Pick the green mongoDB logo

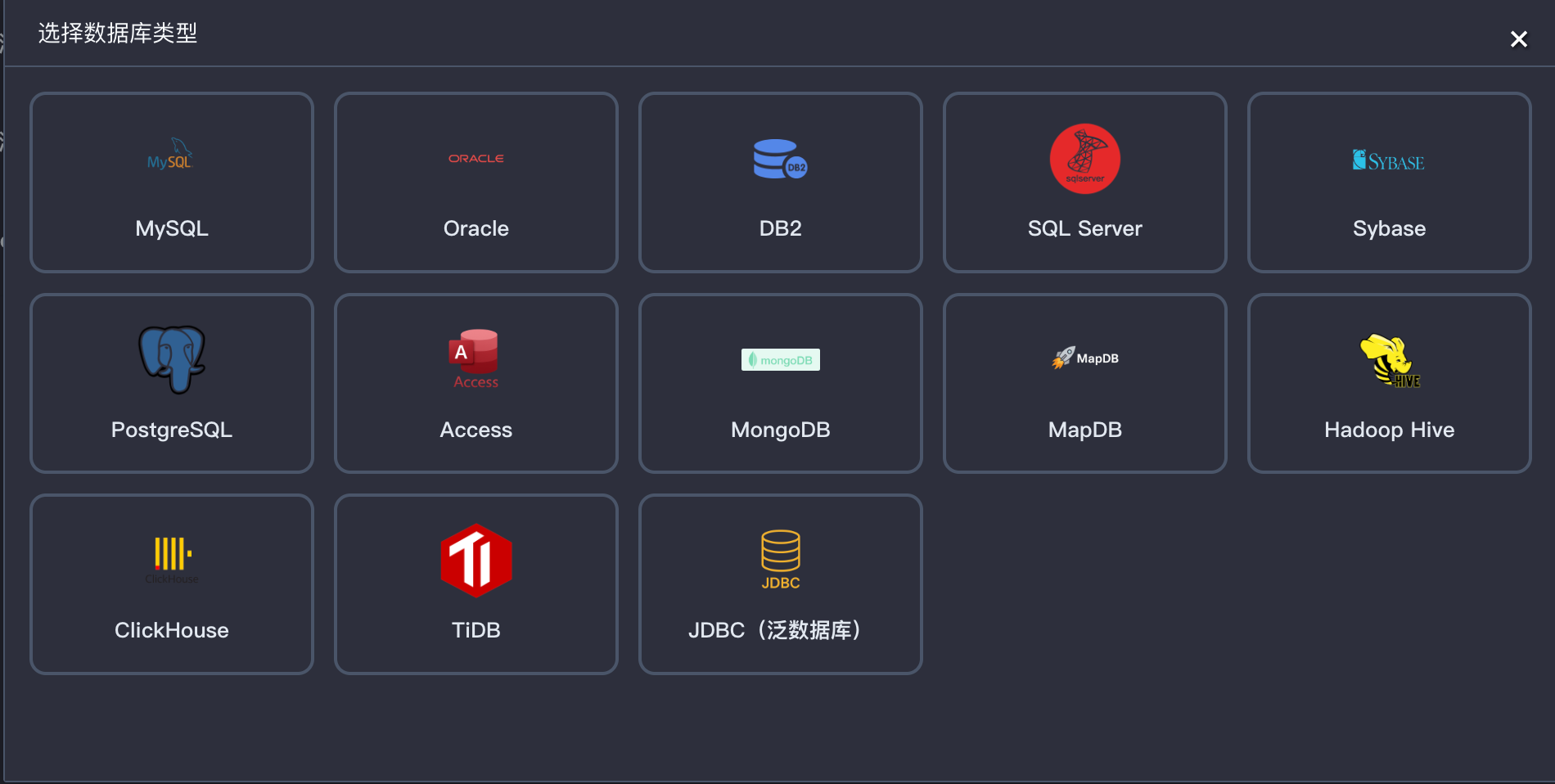780,360
